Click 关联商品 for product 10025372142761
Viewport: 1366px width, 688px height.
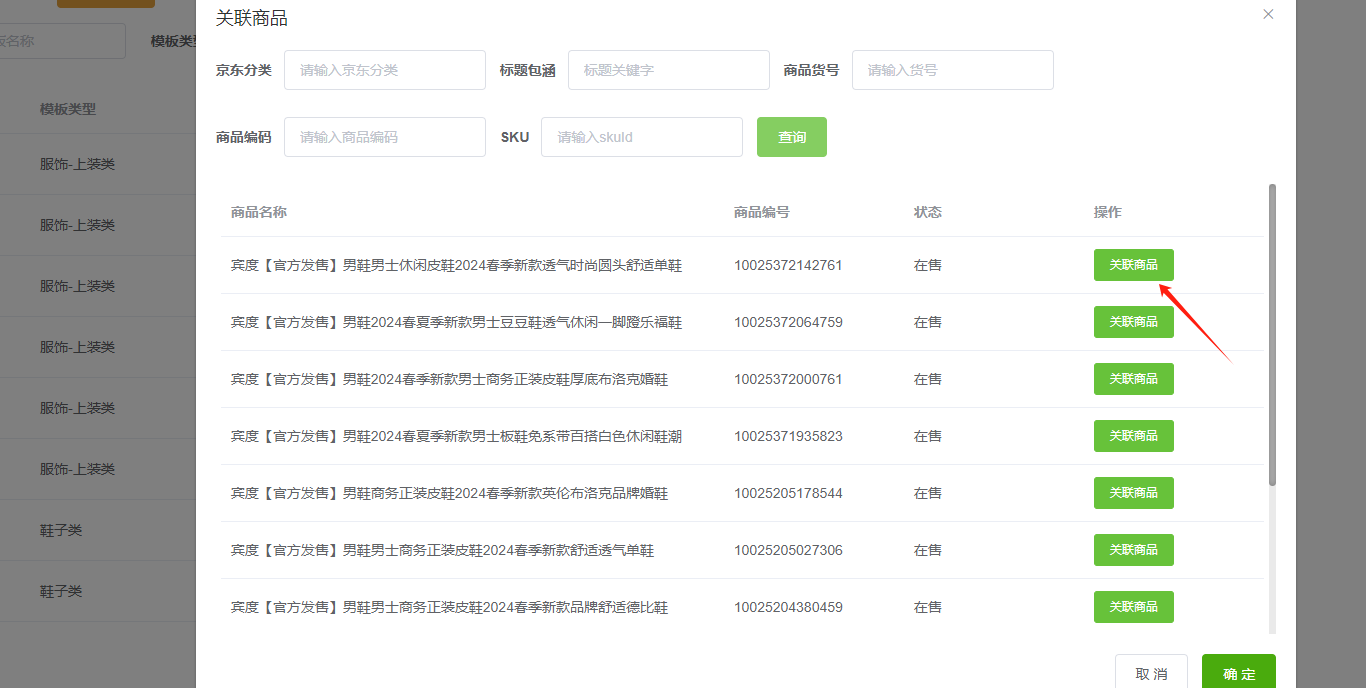pyautogui.click(x=1133, y=265)
